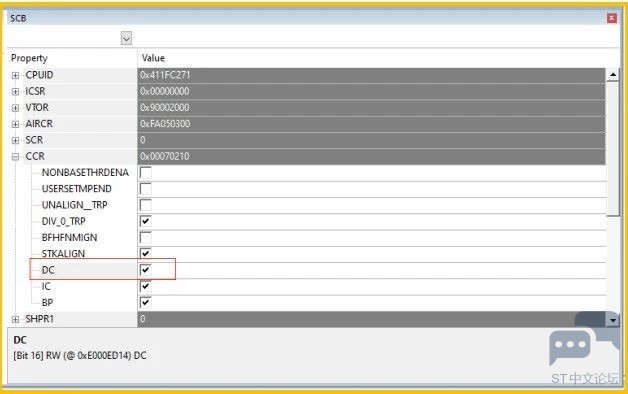Select the CPUID property row label
The image size is (628, 394).
pos(39,75)
